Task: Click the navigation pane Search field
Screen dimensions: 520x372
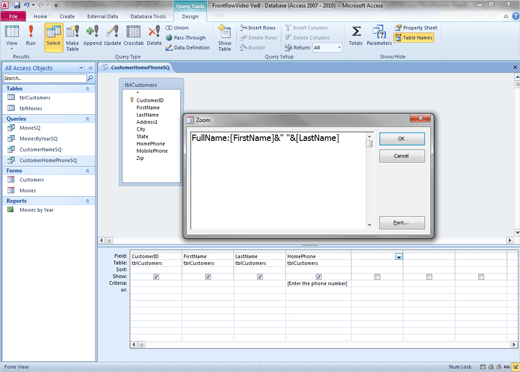Action: tap(45, 78)
